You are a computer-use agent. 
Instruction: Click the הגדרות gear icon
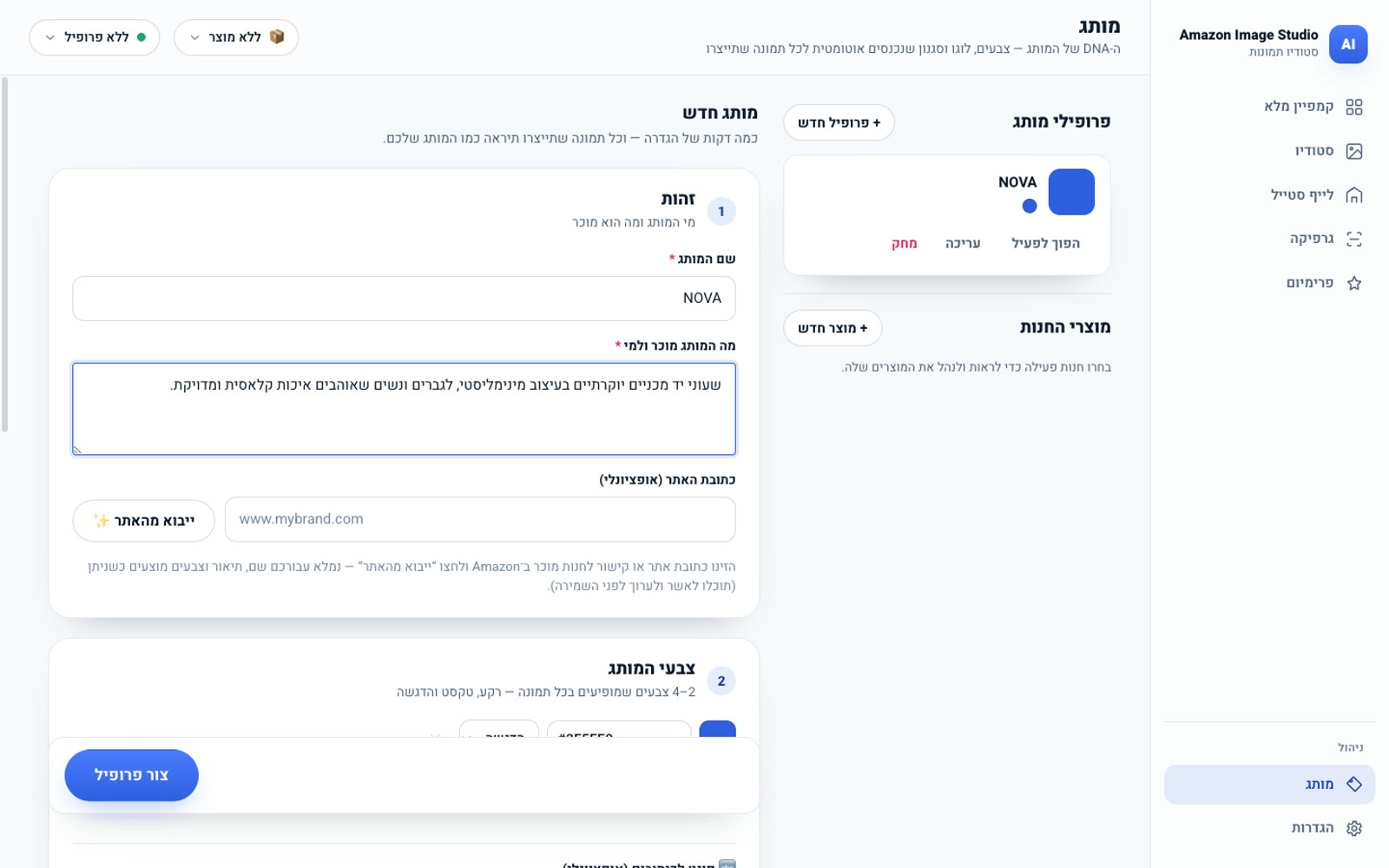click(1354, 828)
